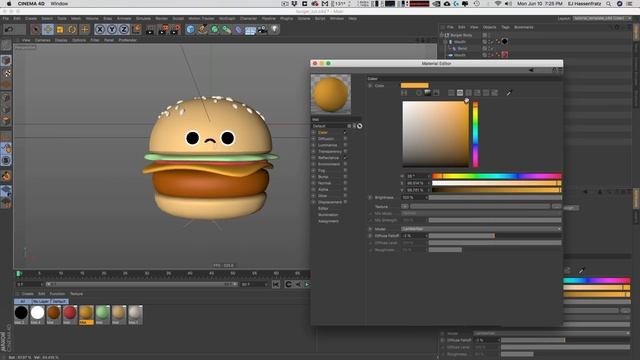Toggle the Reflectance channel checkbox
640x360 pixels.
[345, 158]
